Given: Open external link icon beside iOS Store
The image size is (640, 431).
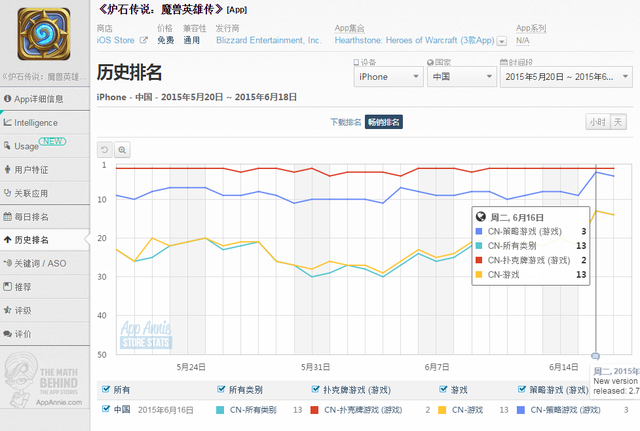Looking at the screenshot, I should [143, 41].
